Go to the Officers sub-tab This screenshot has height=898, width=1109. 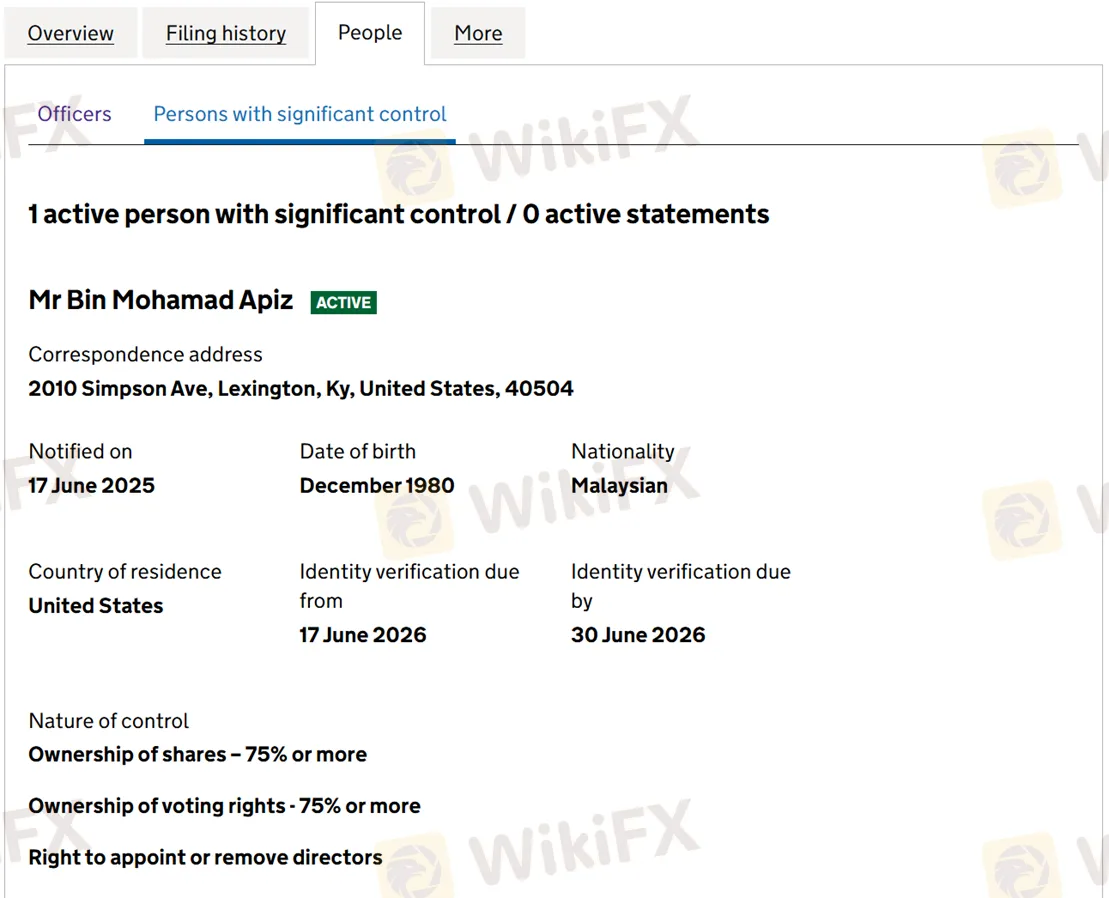(75, 114)
